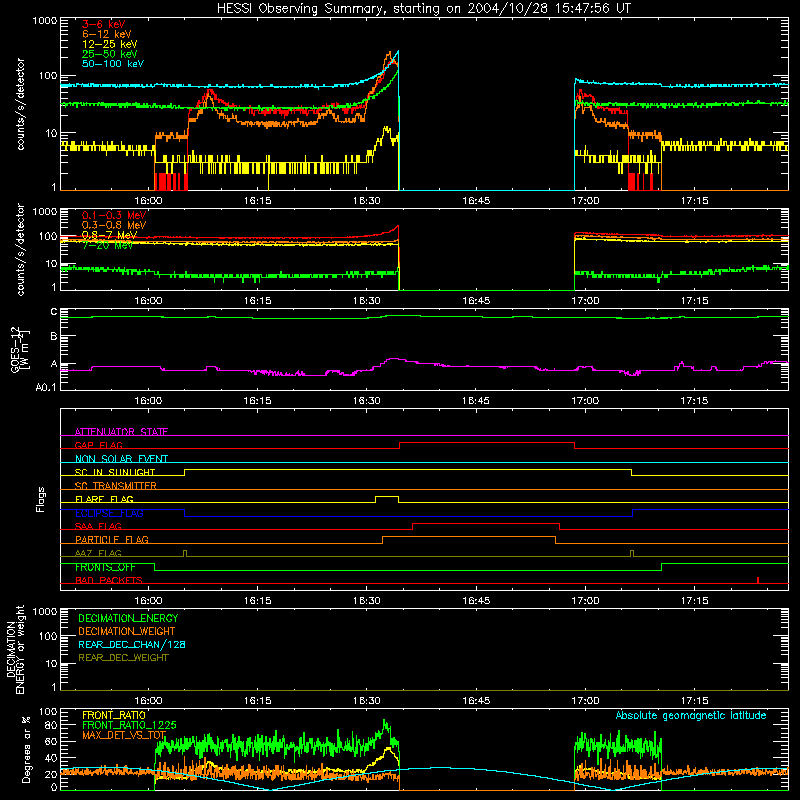Select the MAX_DET_VS_TOT legend label

click(124, 736)
